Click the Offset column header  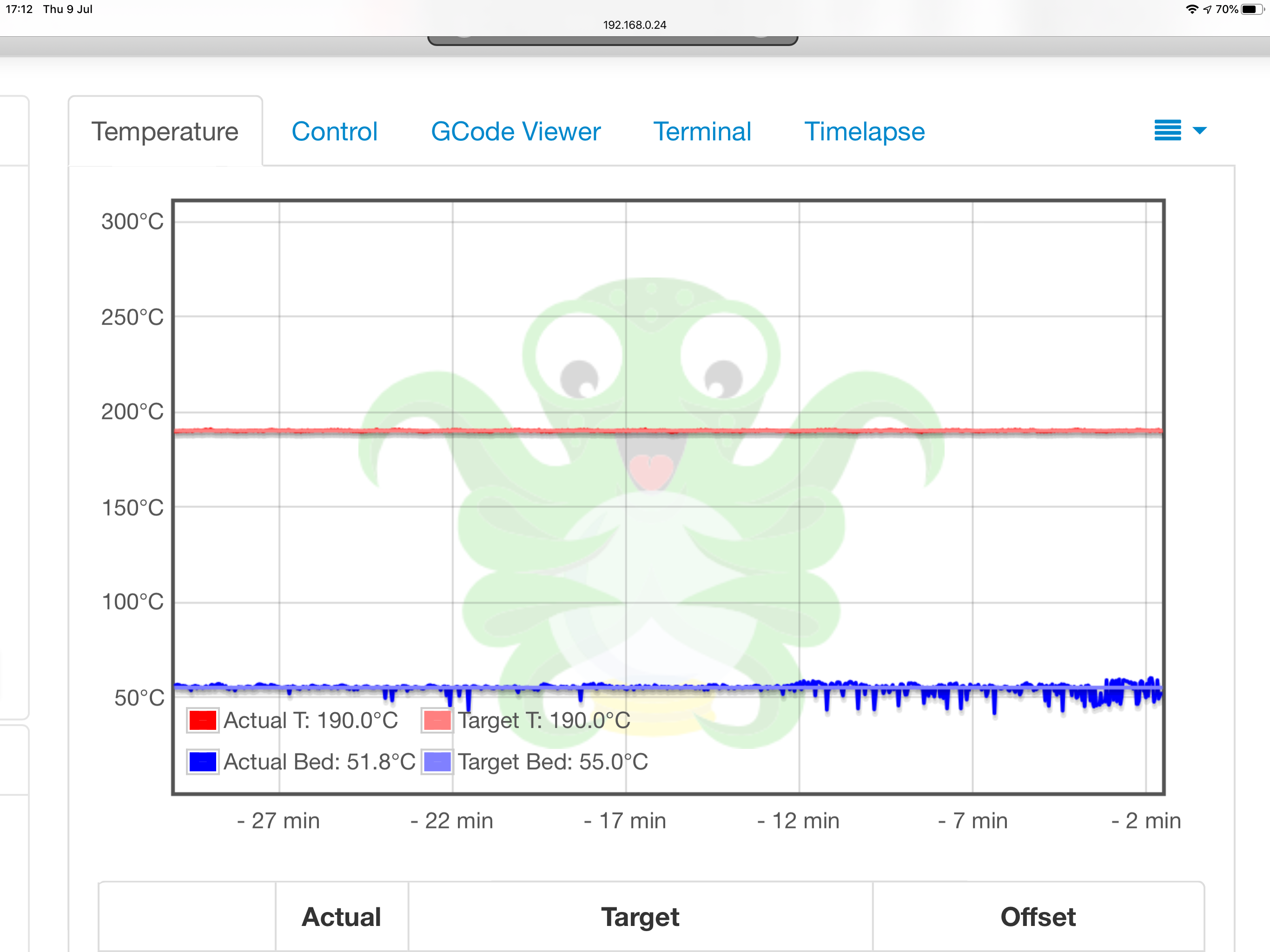point(1038,916)
